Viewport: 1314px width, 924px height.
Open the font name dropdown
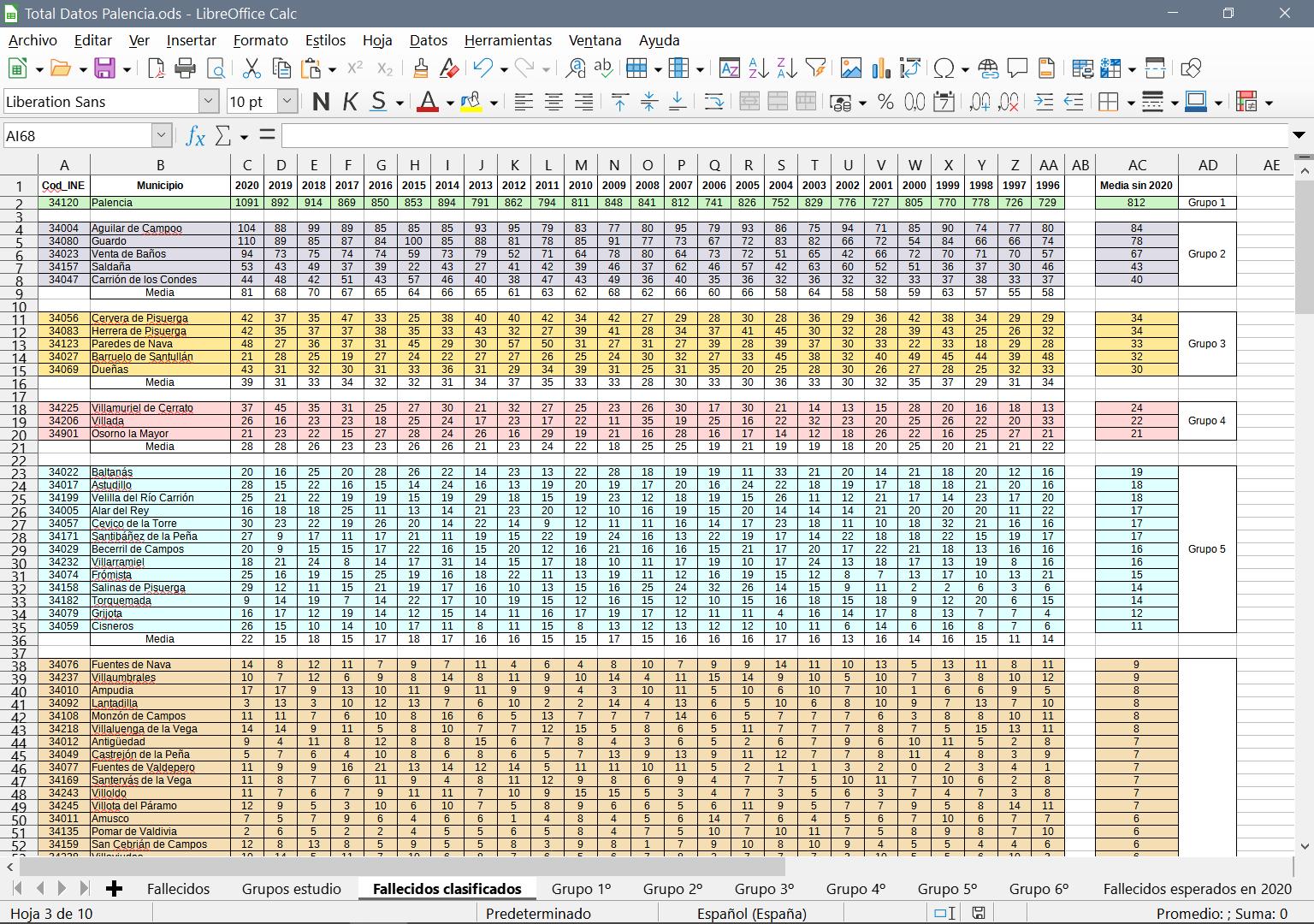point(209,102)
